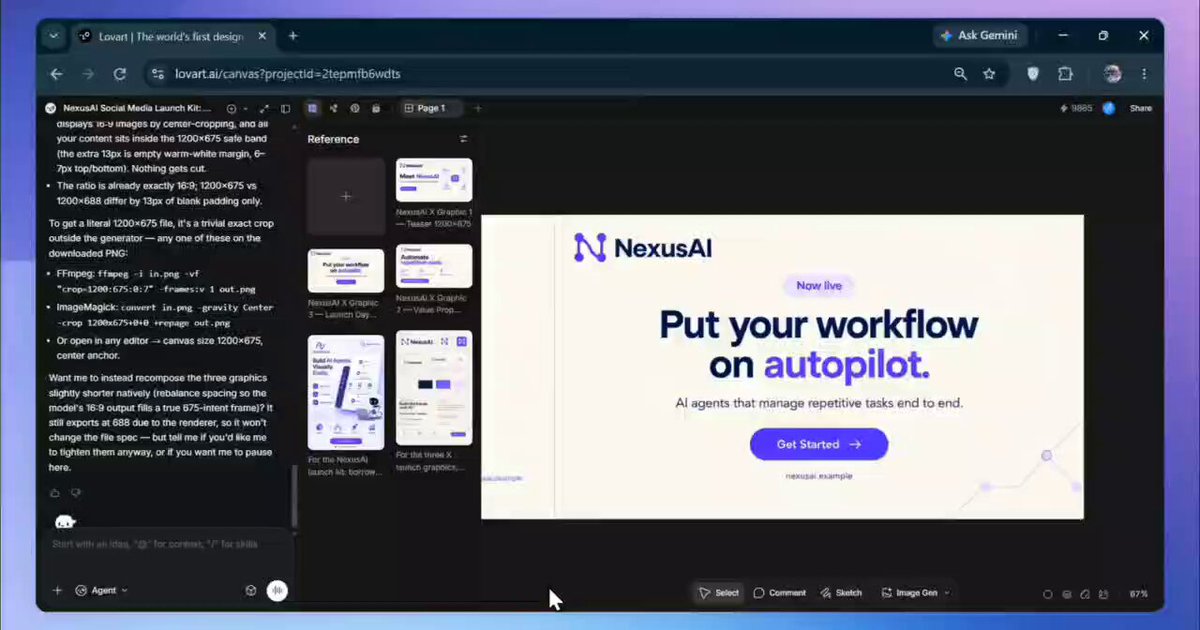Open the new chat dropdown arrow in chat header
This screenshot has height=630, width=1200.
coord(246,108)
